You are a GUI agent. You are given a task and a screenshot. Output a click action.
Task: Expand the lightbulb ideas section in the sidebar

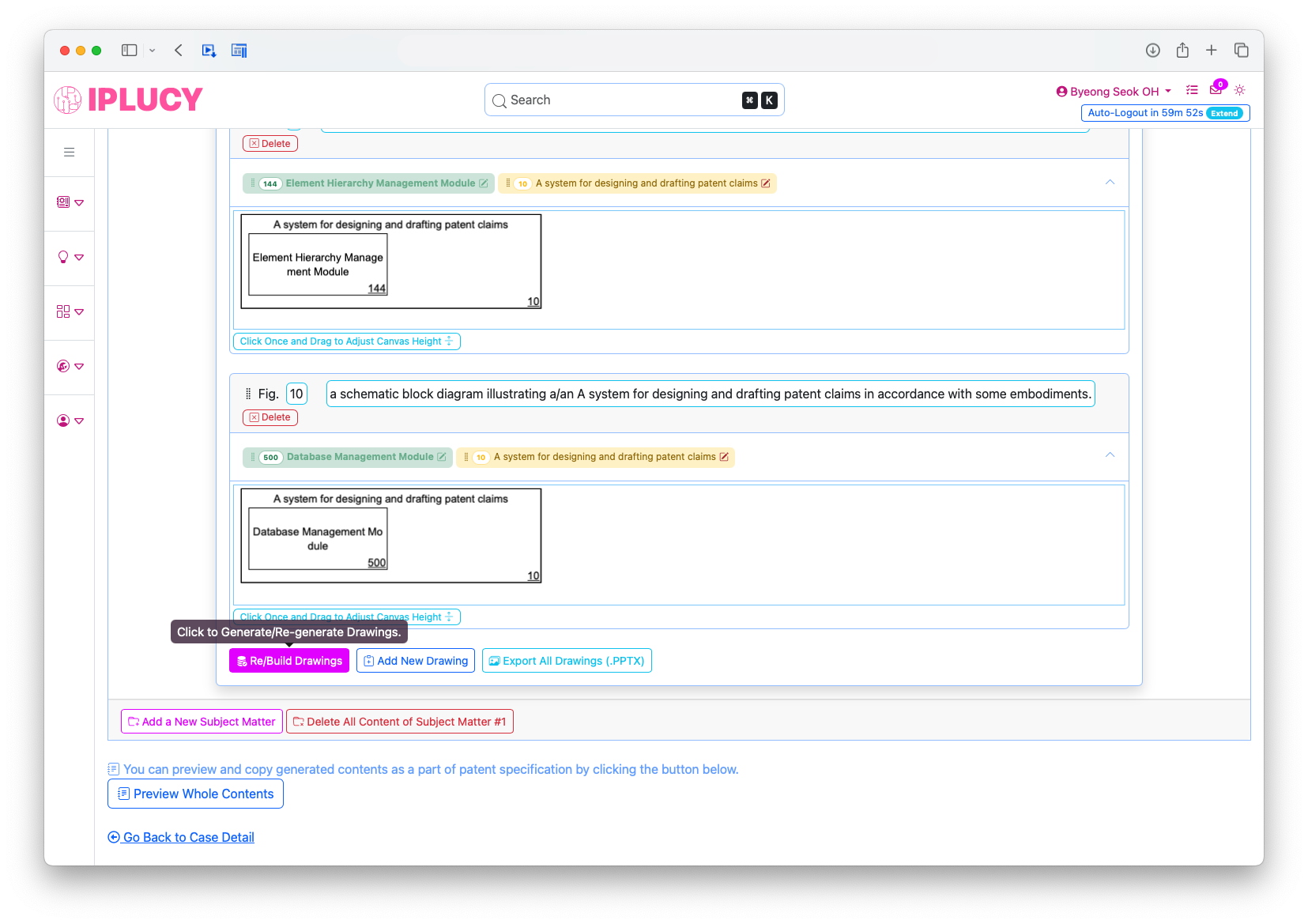click(x=70, y=257)
